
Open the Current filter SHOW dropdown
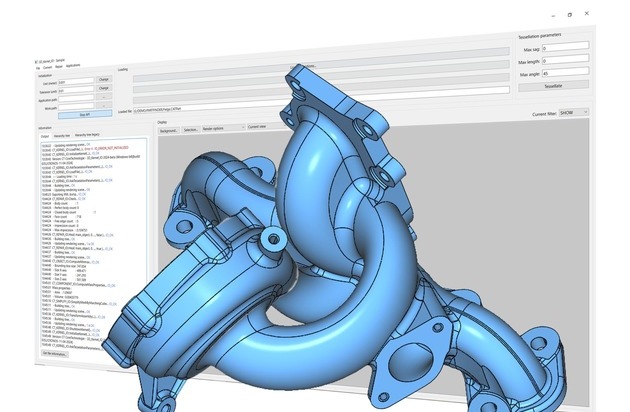pyautogui.click(x=573, y=113)
